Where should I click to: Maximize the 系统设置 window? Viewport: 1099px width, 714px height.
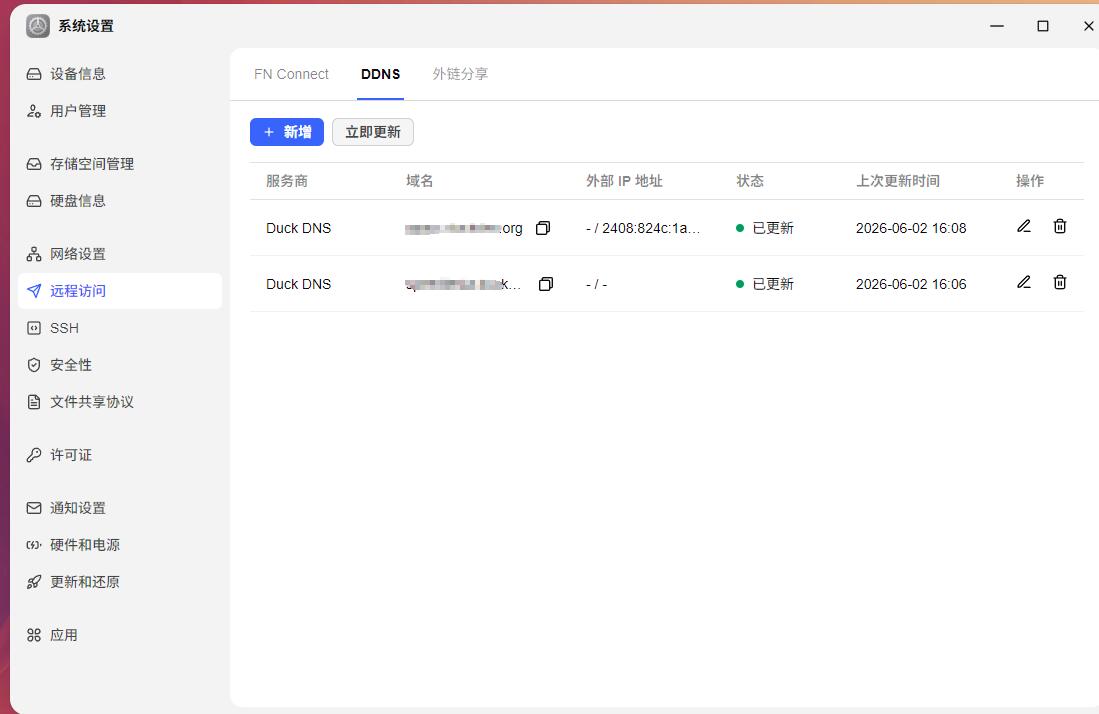click(1043, 26)
